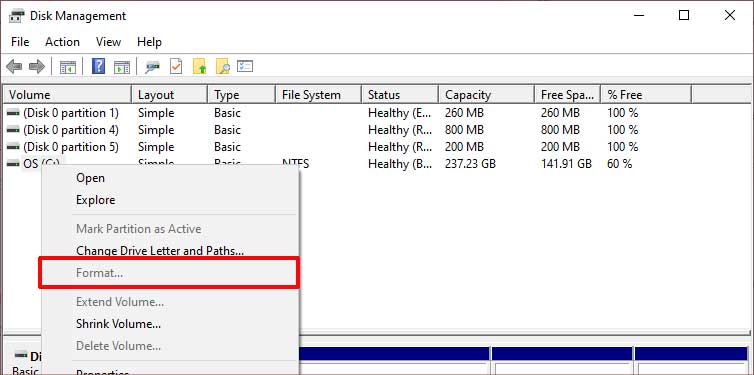Sort by the Layout column header
The height and width of the screenshot is (375, 754).
(170, 95)
